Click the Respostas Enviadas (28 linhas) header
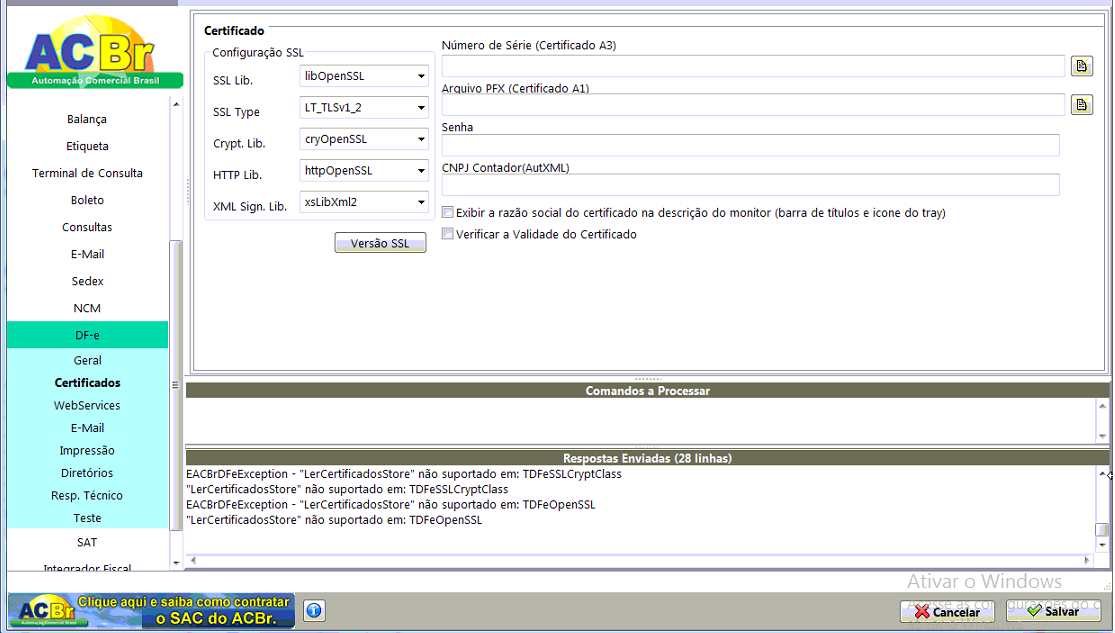 (x=647, y=458)
